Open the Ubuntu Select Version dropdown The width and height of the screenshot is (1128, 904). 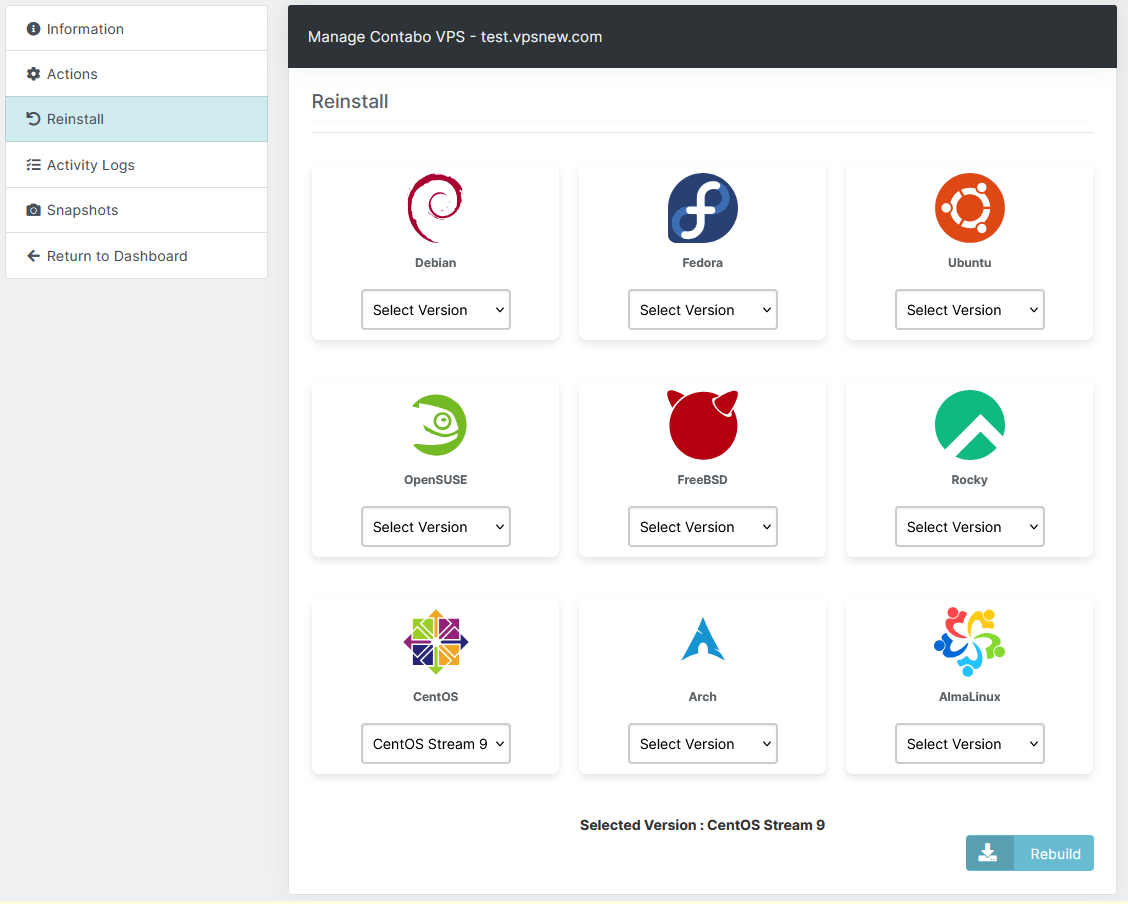pyautogui.click(x=969, y=310)
